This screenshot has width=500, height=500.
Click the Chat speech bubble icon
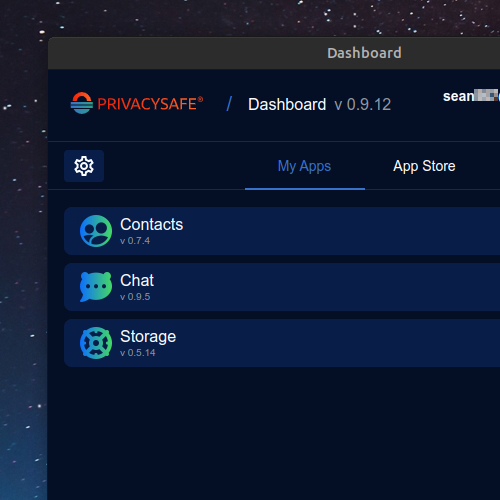tap(96, 287)
